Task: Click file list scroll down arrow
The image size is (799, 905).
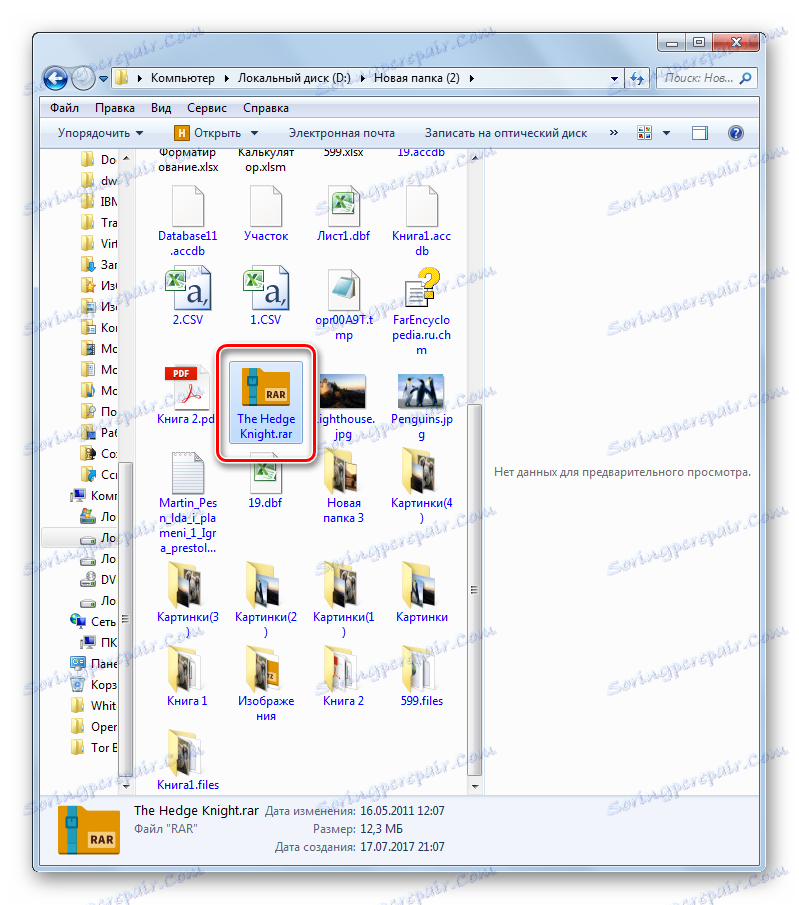Action: tap(475, 786)
